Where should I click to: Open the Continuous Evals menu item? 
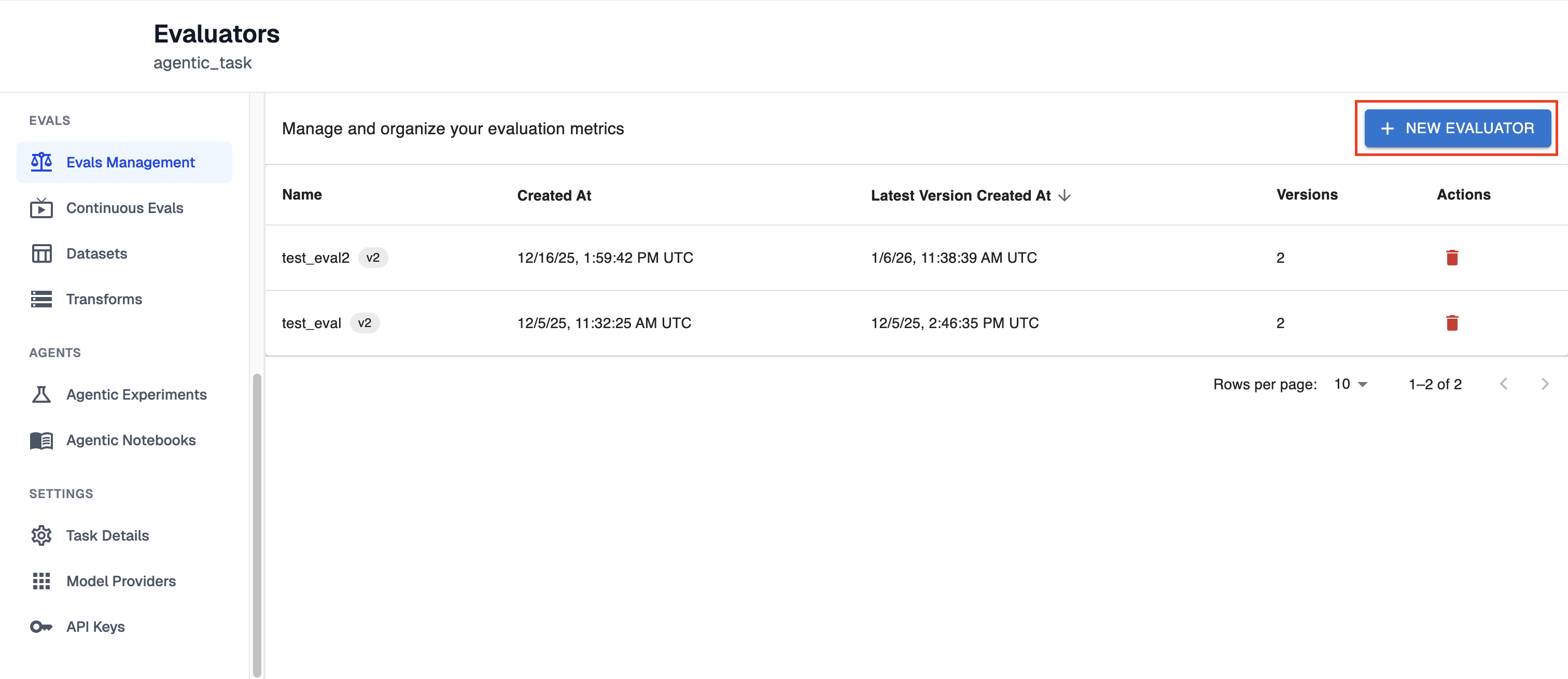click(125, 208)
